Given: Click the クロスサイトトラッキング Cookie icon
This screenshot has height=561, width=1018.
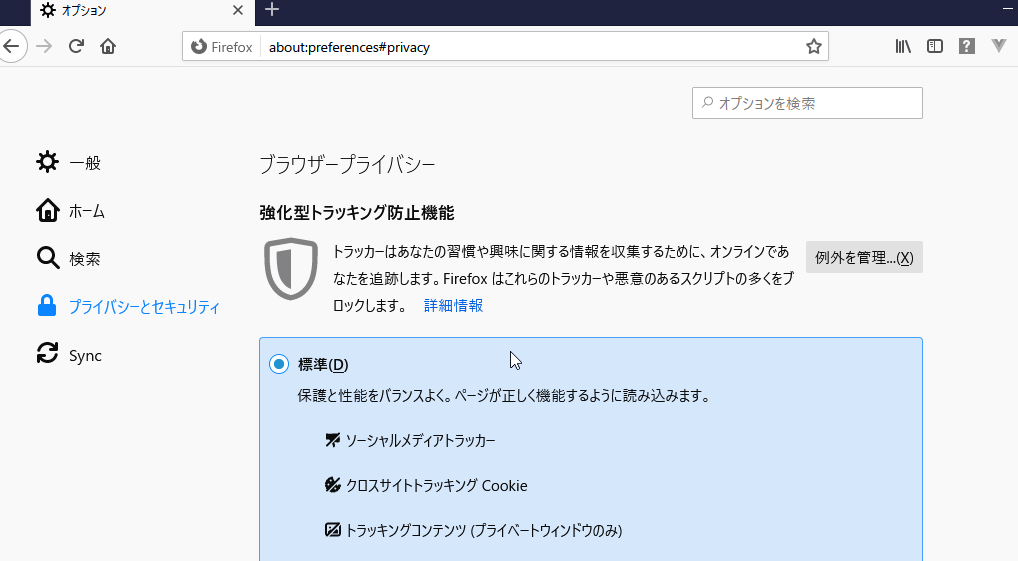Looking at the screenshot, I should (x=332, y=485).
